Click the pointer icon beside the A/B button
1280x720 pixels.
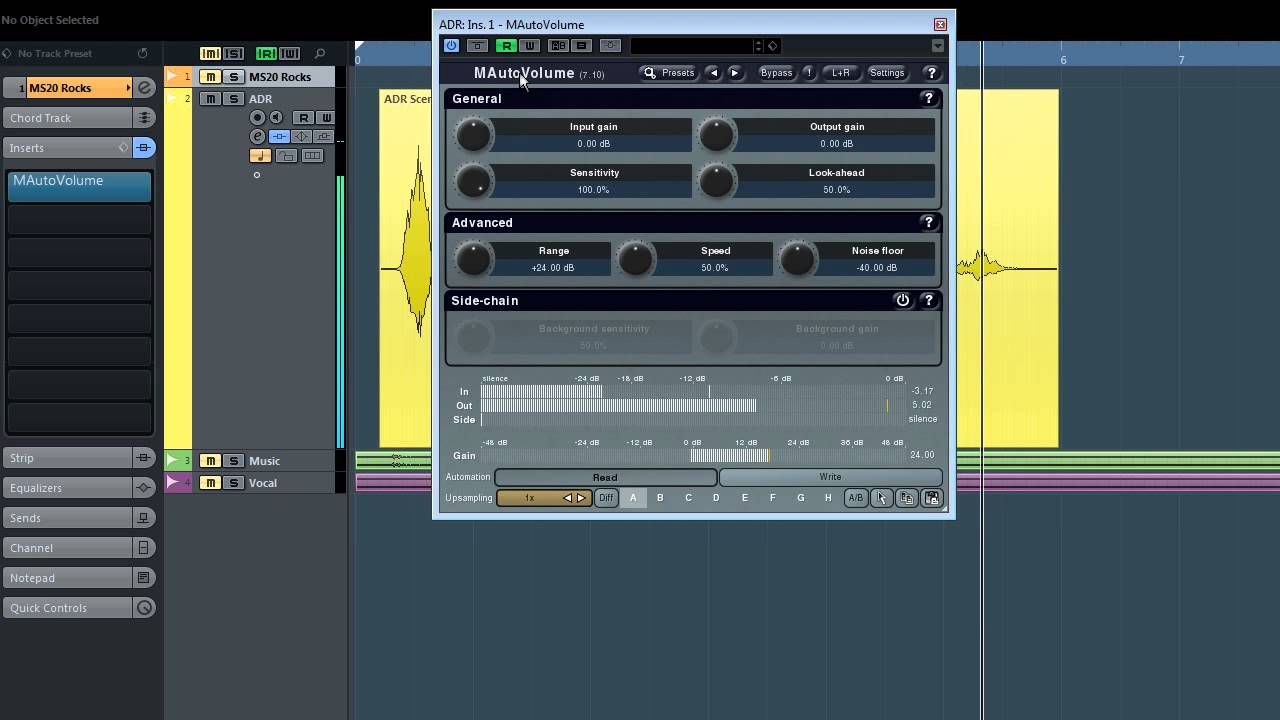881,498
